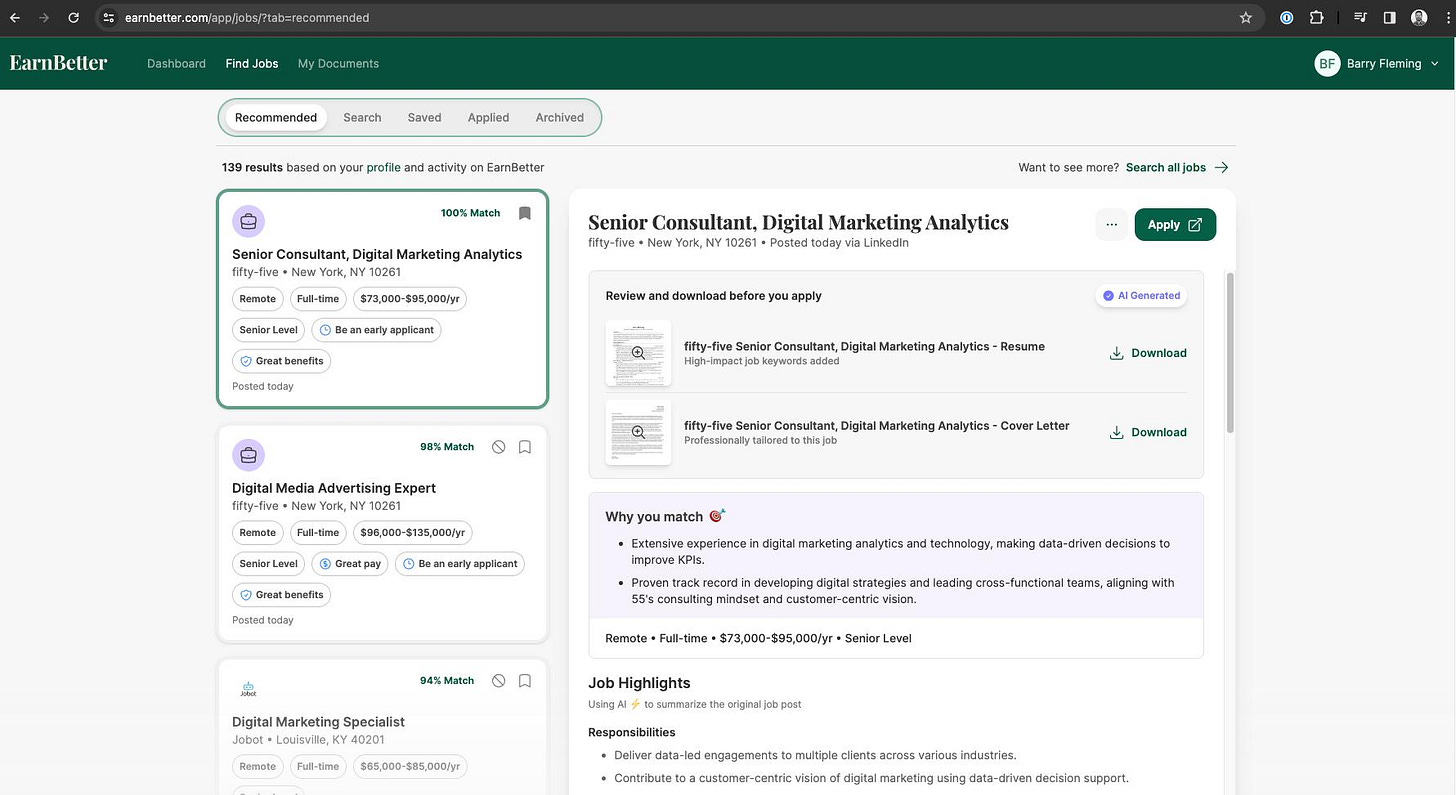The image size is (1456, 795).
Task: Open Find Jobs in top navigation
Action: (x=252, y=63)
